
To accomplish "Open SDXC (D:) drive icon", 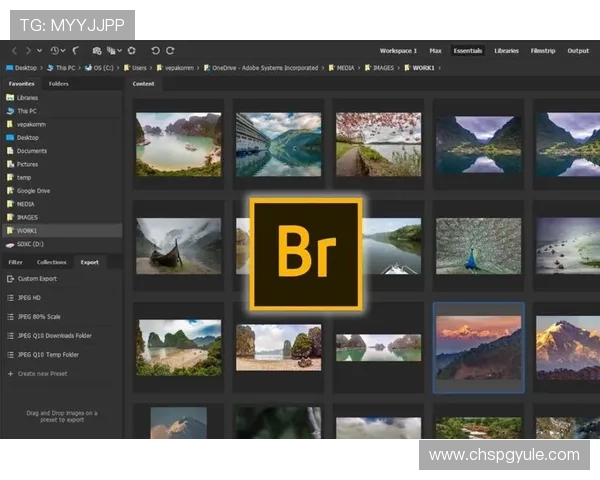I will [x=10, y=244].
